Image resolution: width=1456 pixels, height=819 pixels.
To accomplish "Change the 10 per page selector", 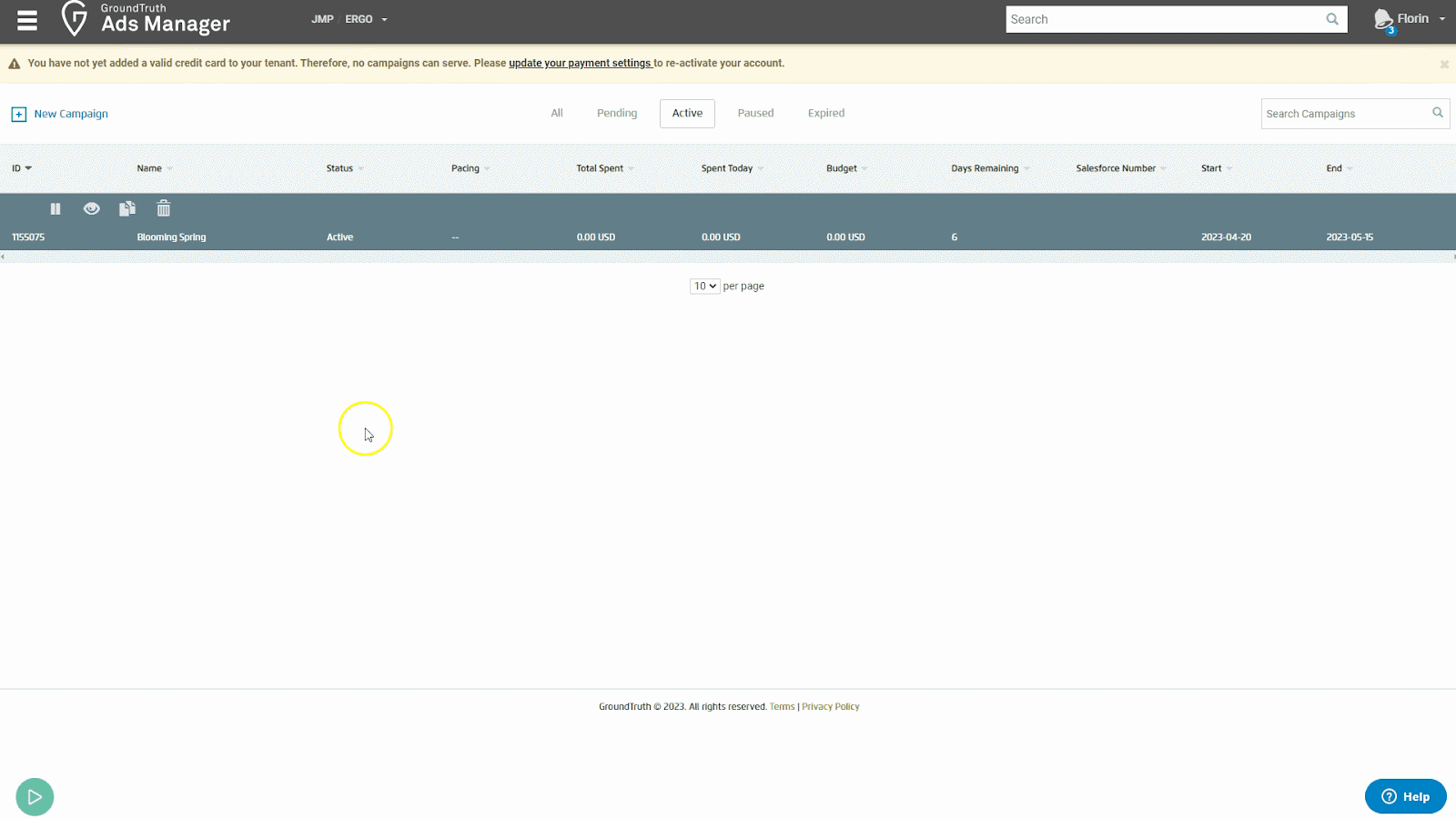I will (704, 286).
